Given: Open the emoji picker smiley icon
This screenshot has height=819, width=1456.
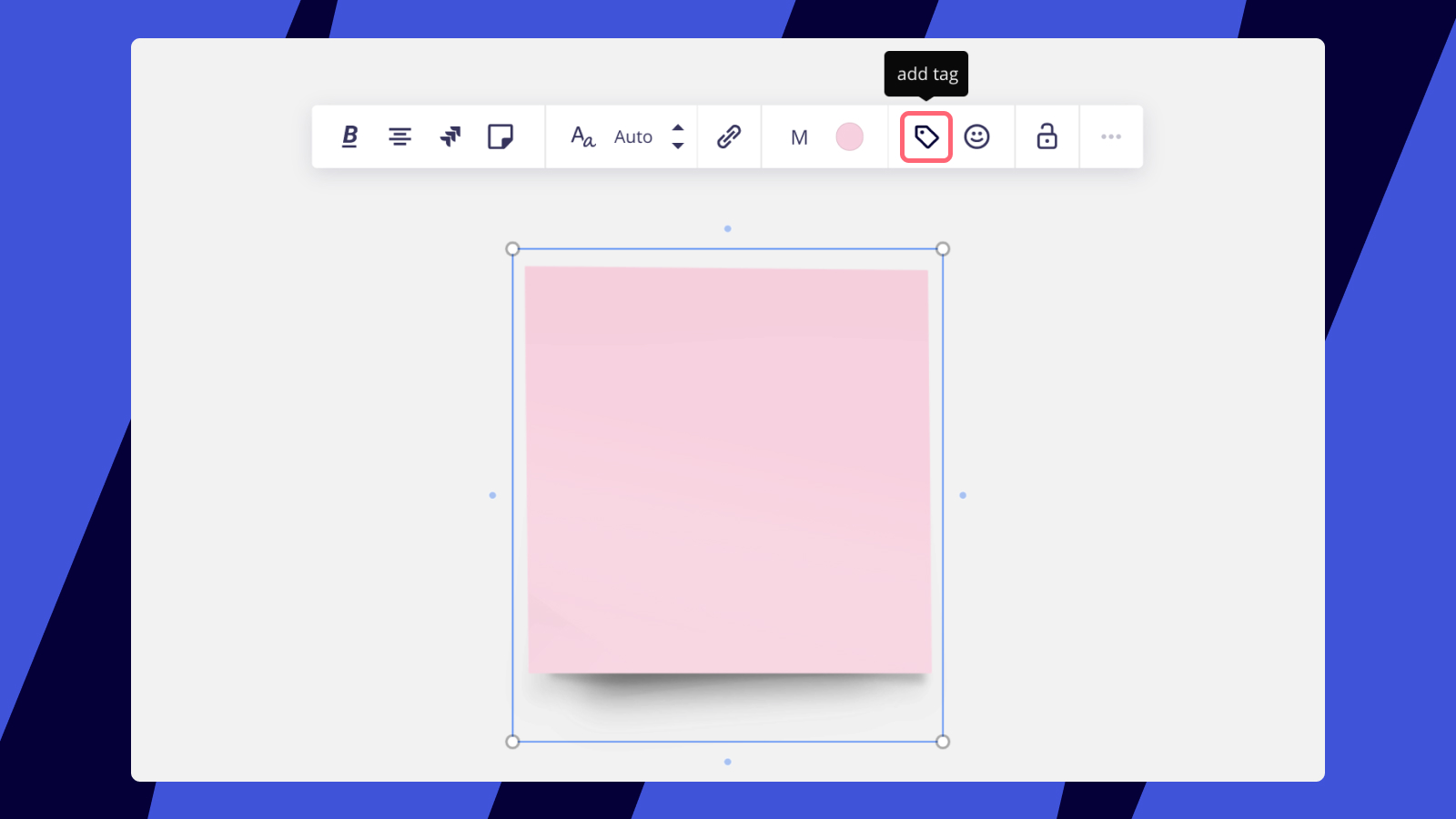Looking at the screenshot, I should 976,136.
